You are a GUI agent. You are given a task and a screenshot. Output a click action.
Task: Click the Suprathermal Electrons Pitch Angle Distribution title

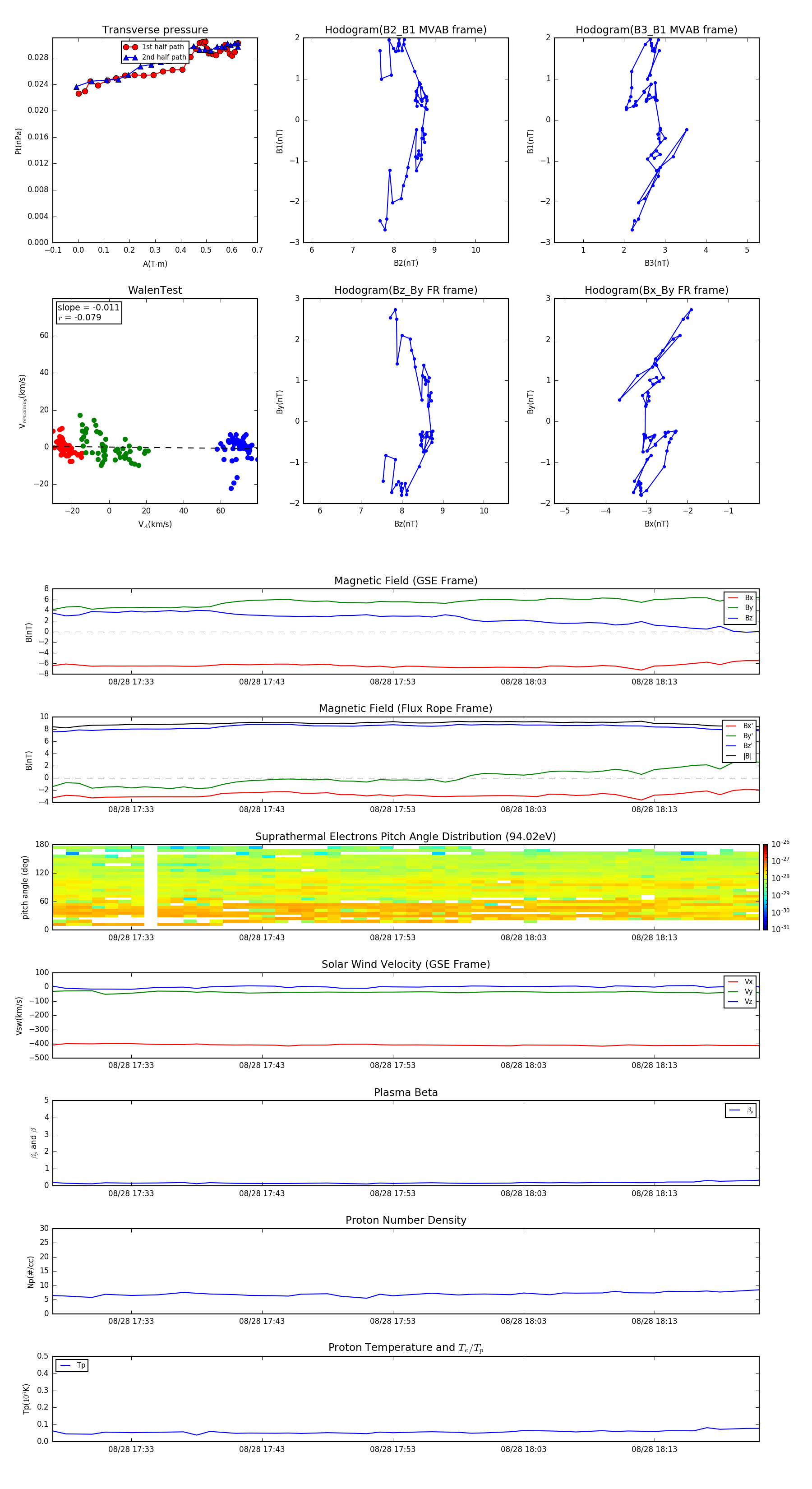click(x=406, y=837)
